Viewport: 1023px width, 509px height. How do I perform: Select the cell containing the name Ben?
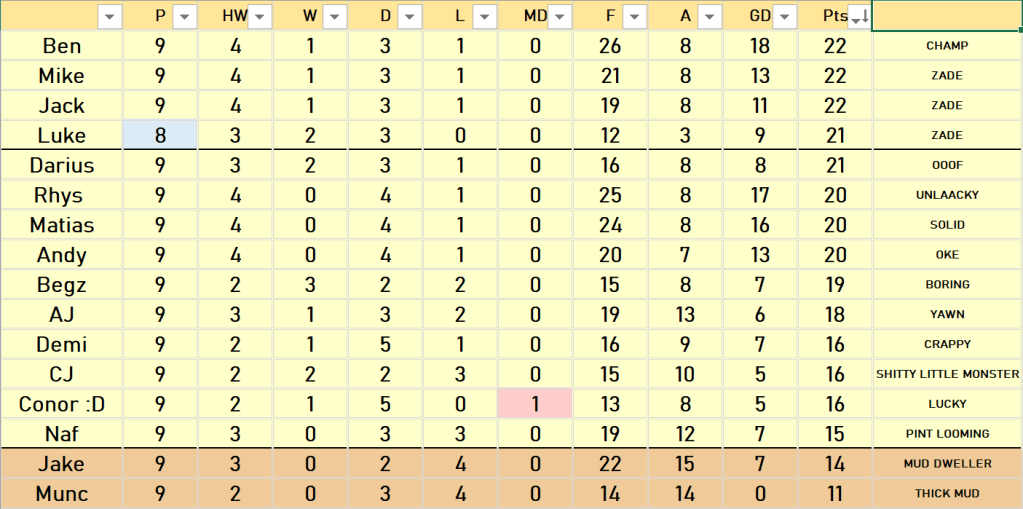click(x=62, y=46)
